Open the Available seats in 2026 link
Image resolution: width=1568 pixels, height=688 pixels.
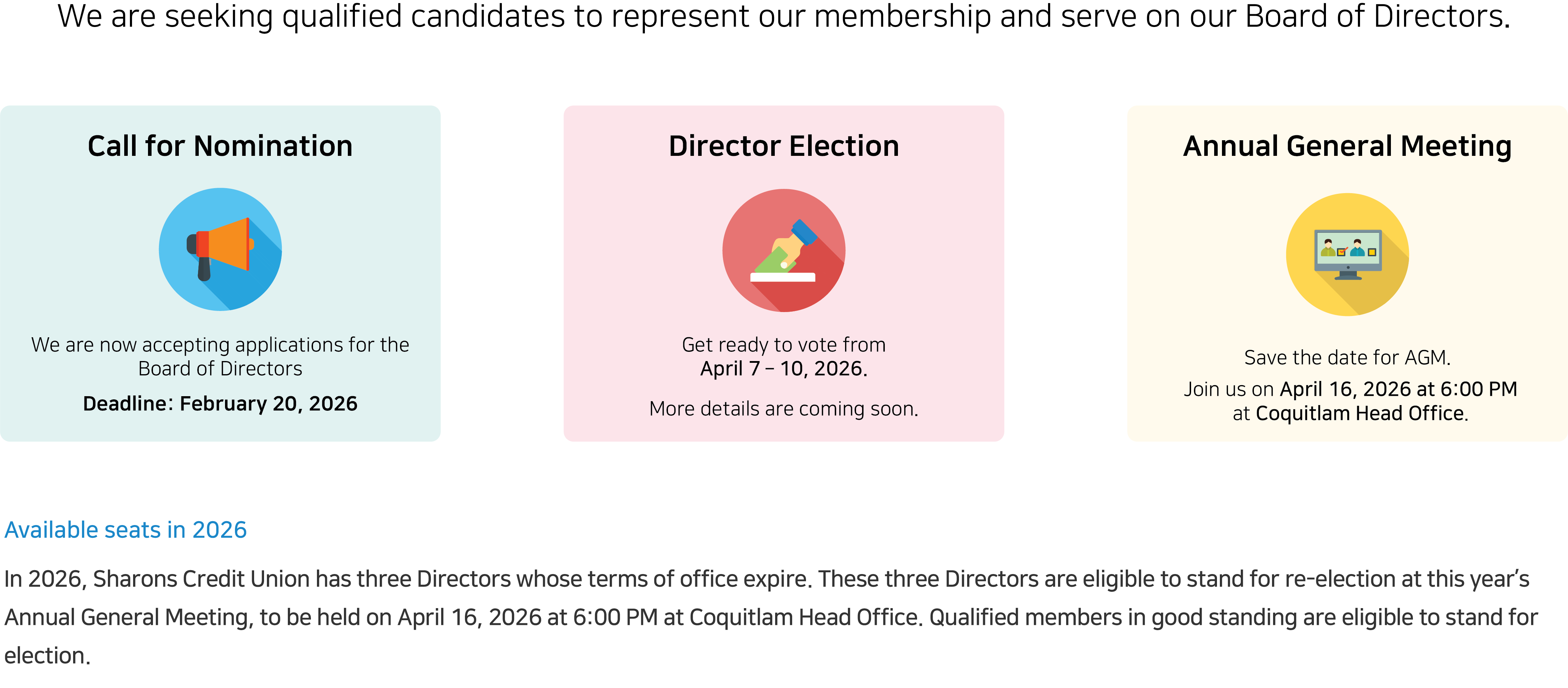click(x=125, y=530)
